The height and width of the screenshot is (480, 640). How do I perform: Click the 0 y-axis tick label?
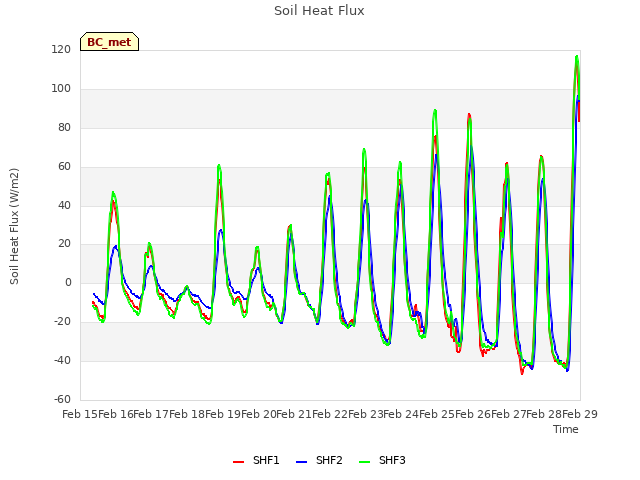(x=68, y=282)
